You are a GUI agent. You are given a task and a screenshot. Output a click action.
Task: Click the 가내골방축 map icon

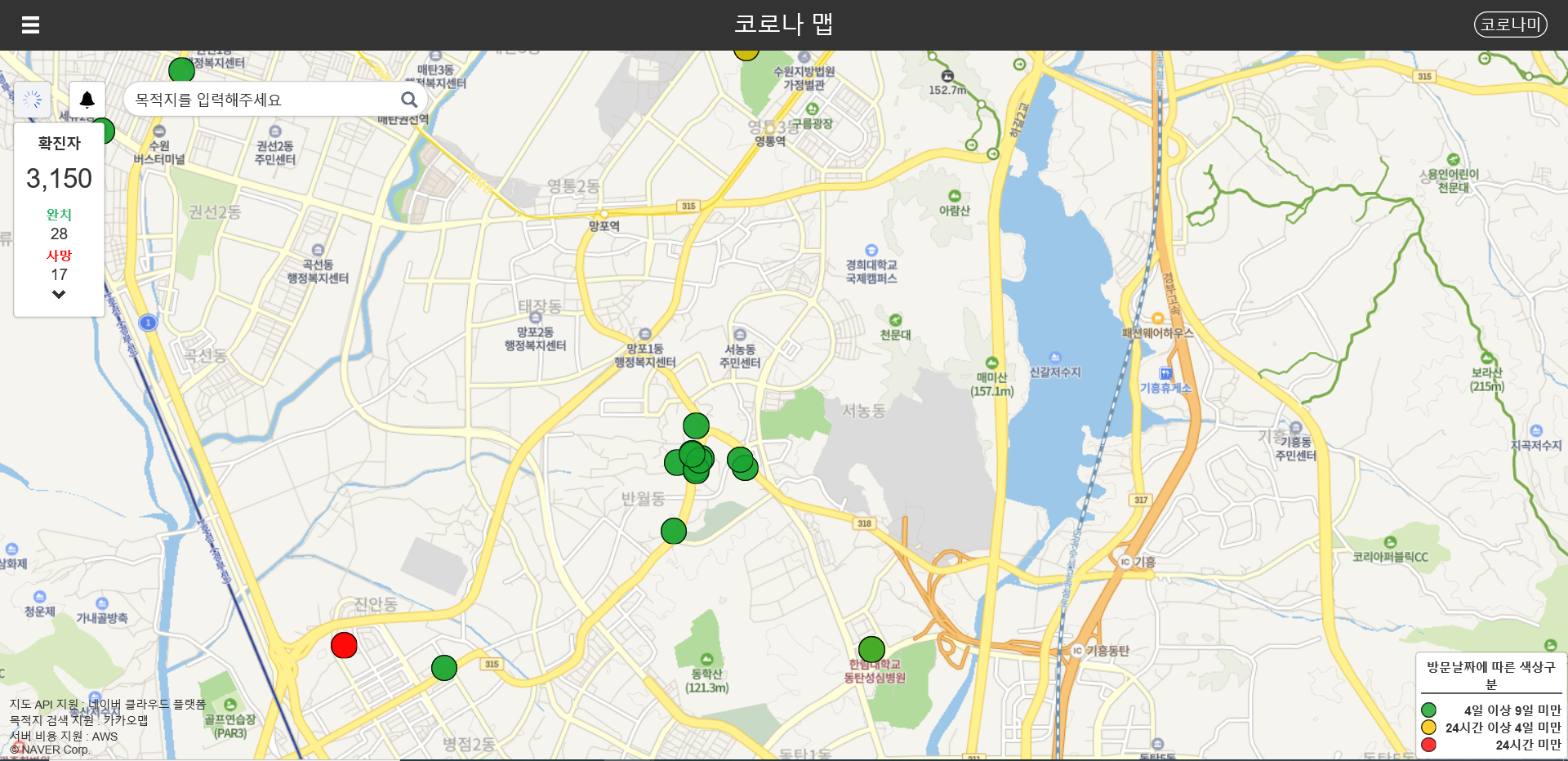(102, 603)
